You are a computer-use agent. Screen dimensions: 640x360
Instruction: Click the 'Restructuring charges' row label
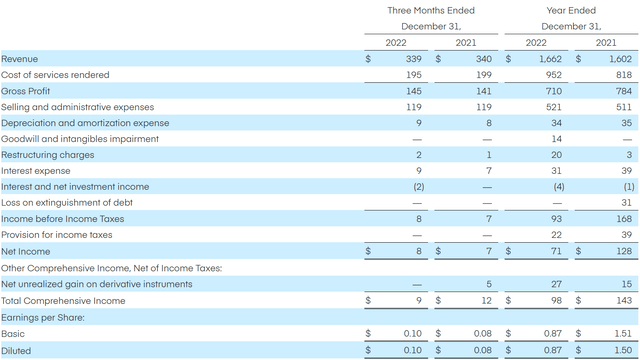(x=47, y=155)
